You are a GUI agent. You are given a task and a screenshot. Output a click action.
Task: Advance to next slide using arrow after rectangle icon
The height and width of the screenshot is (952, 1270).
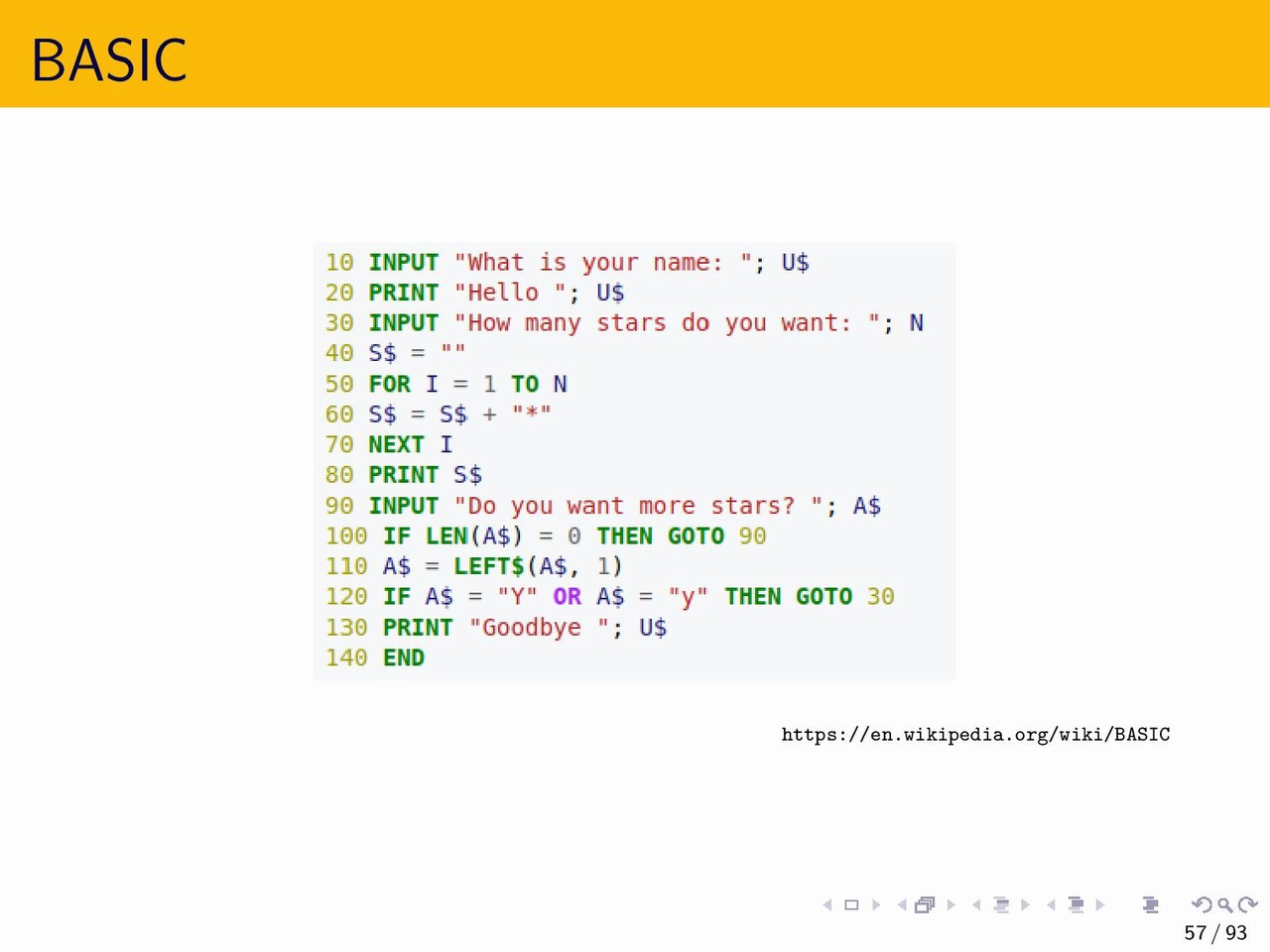[x=875, y=904]
